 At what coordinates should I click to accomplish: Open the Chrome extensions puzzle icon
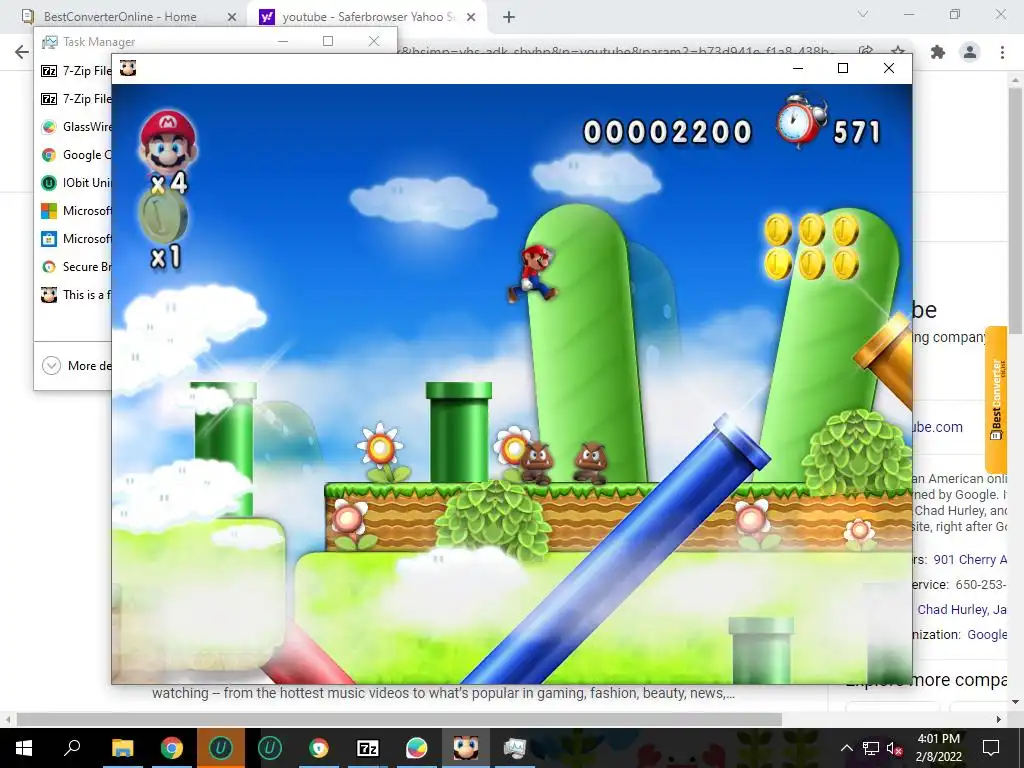click(x=938, y=52)
